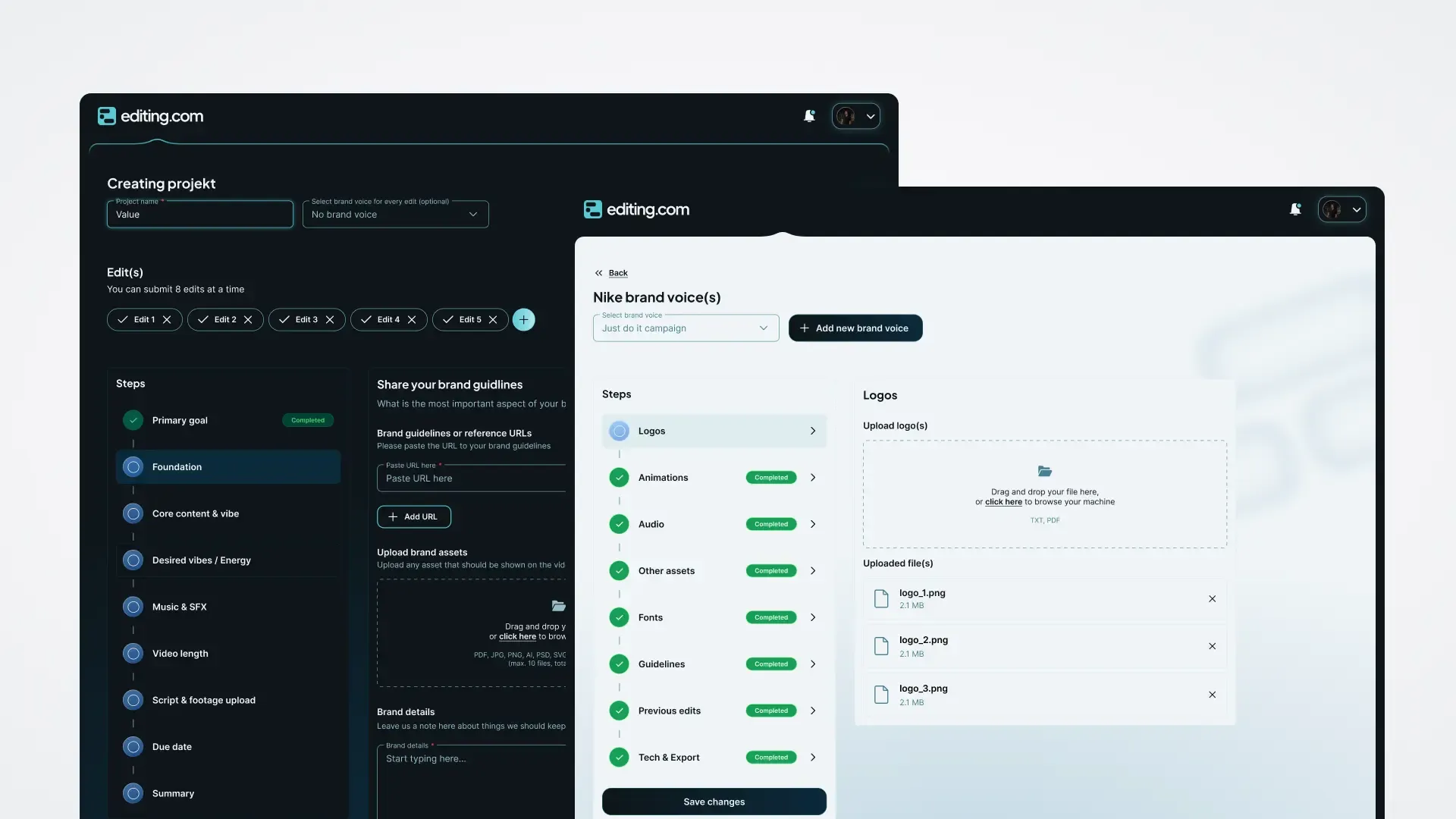Click notification bell in Creating projekt window
Screen dimensions: 1456x819
point(809,116)
